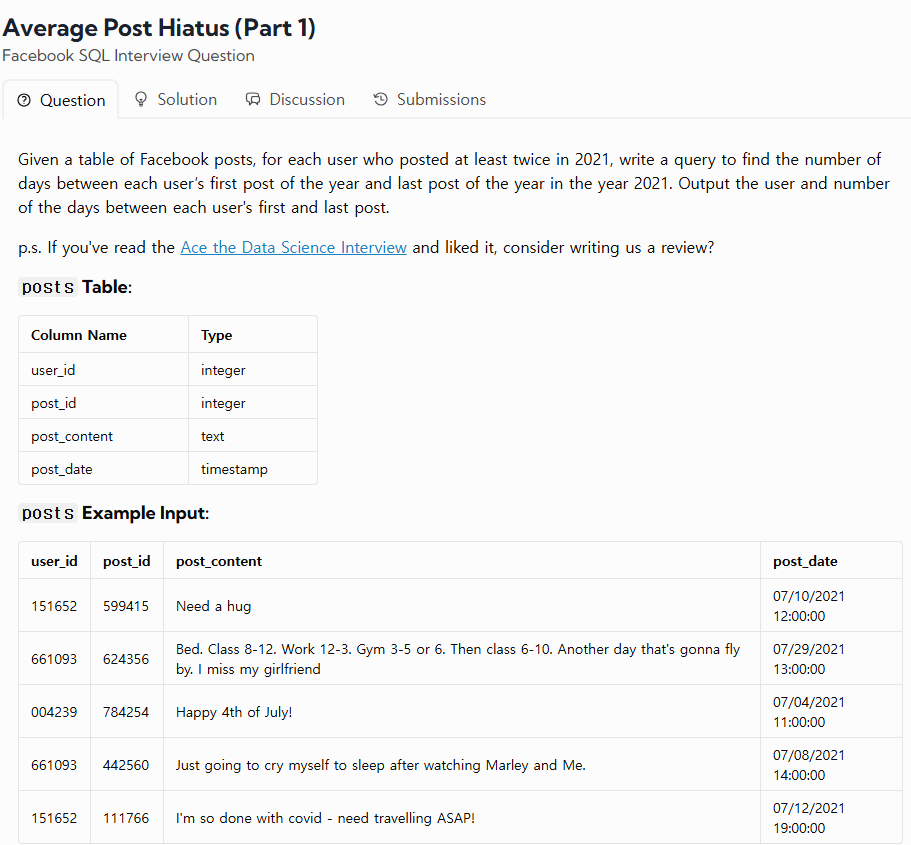
Task: Open the Question tab
Action: point(61,100)
